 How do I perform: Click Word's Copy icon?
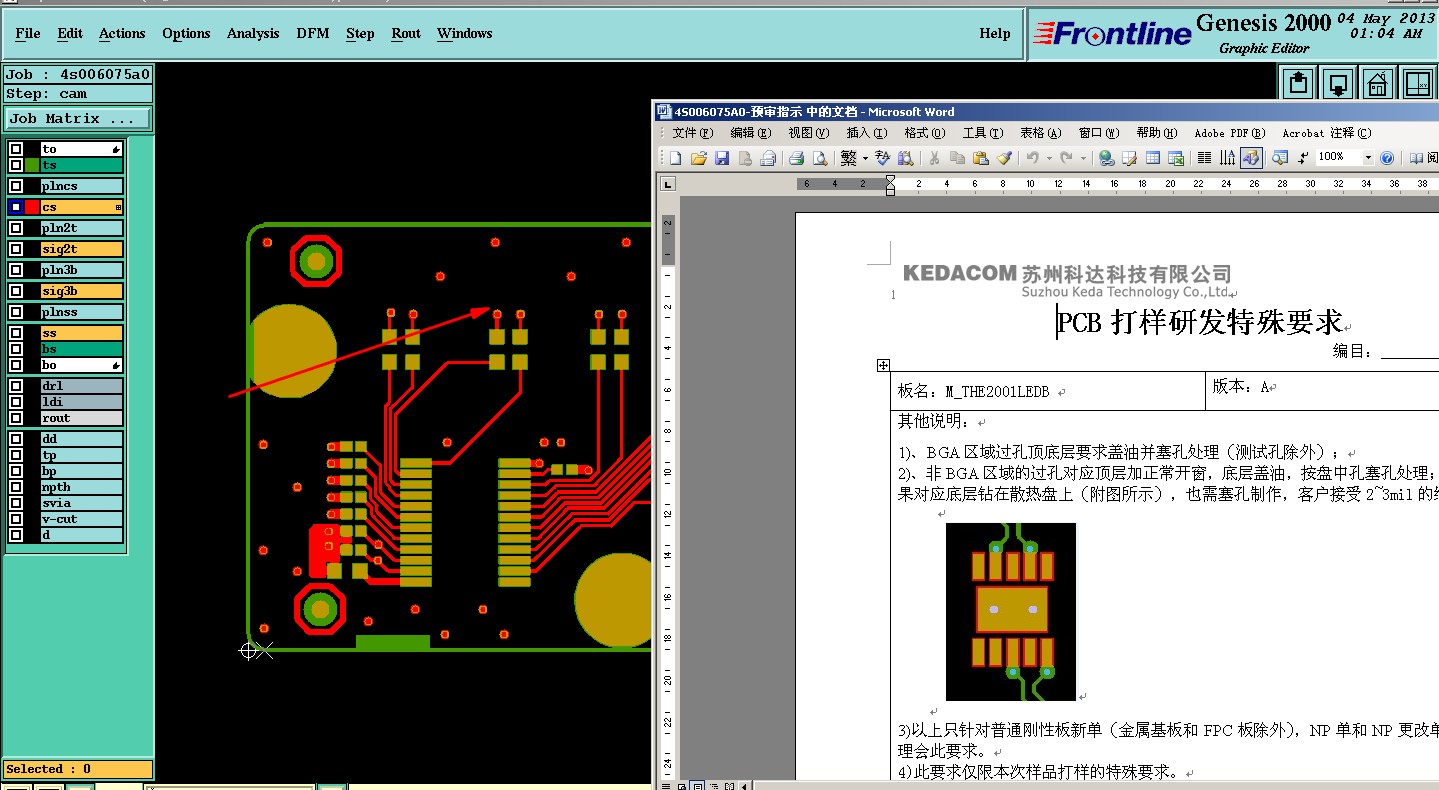[x=957, y=158]
